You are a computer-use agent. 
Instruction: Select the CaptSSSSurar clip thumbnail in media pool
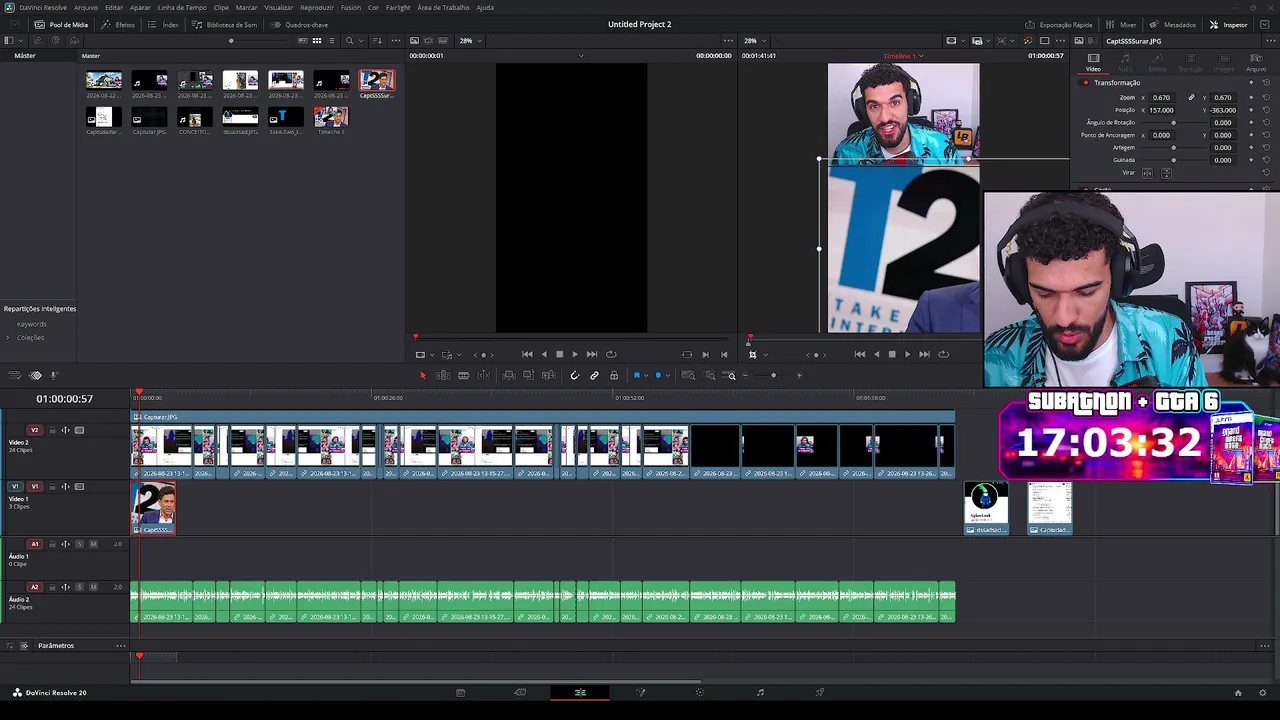(377, 80)
